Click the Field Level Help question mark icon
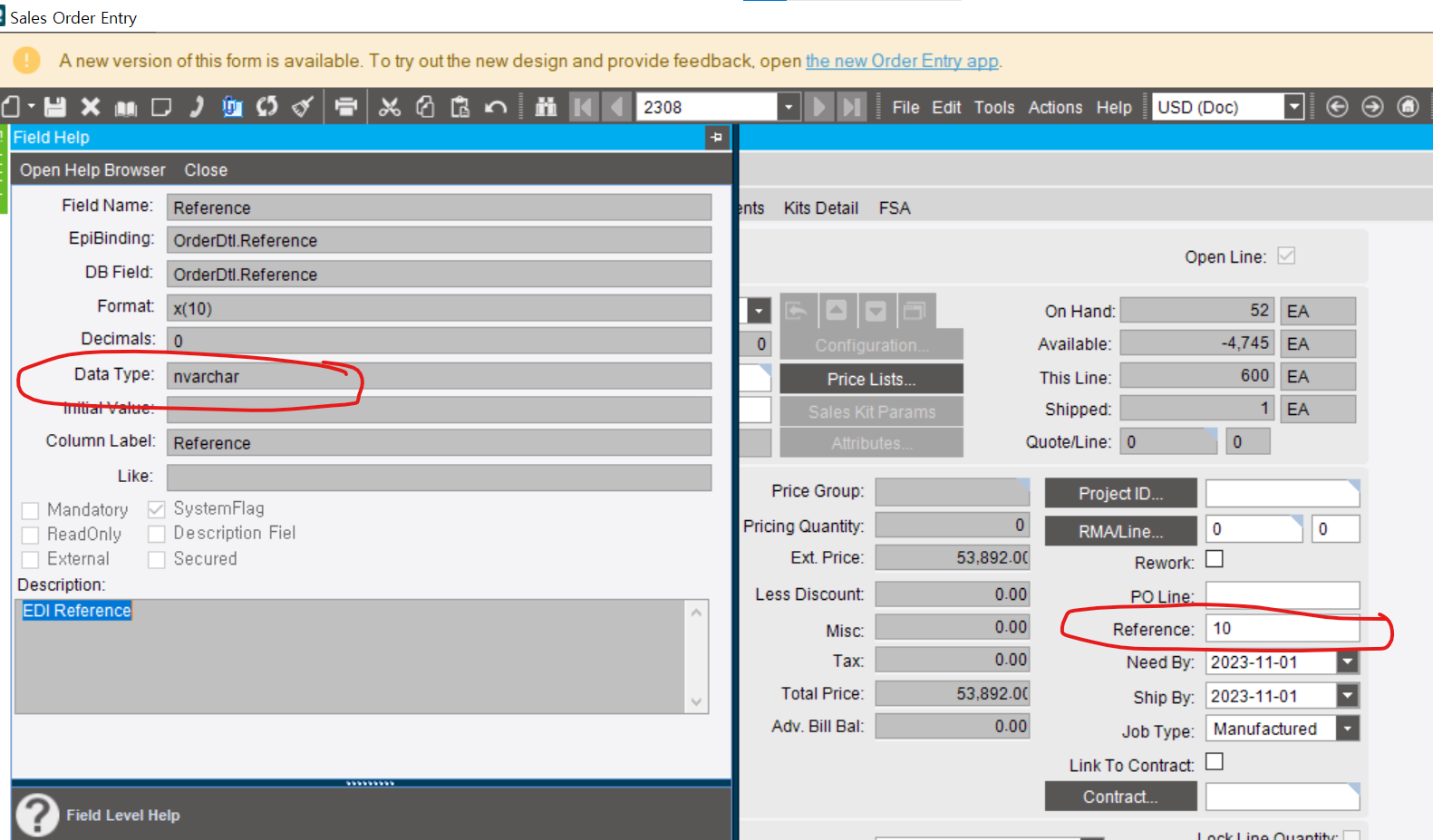Screen dimensions: 1433x840 pyautogui.click(x=37, y=814)
